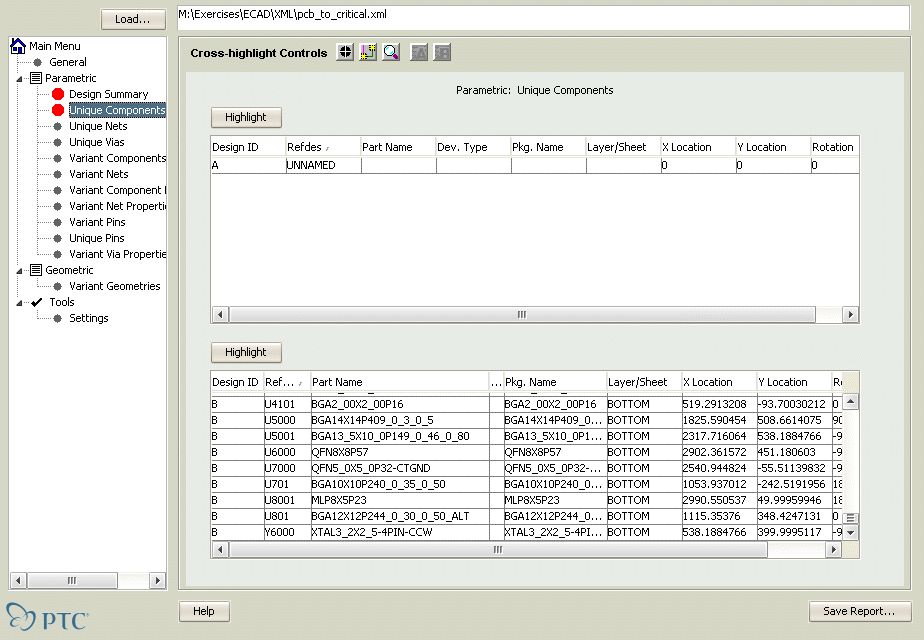Collapse the Parametric tree node
Image resolution: width=924 pixels, height=640 pixels.
pyautogui.click(x=19, y=78)
